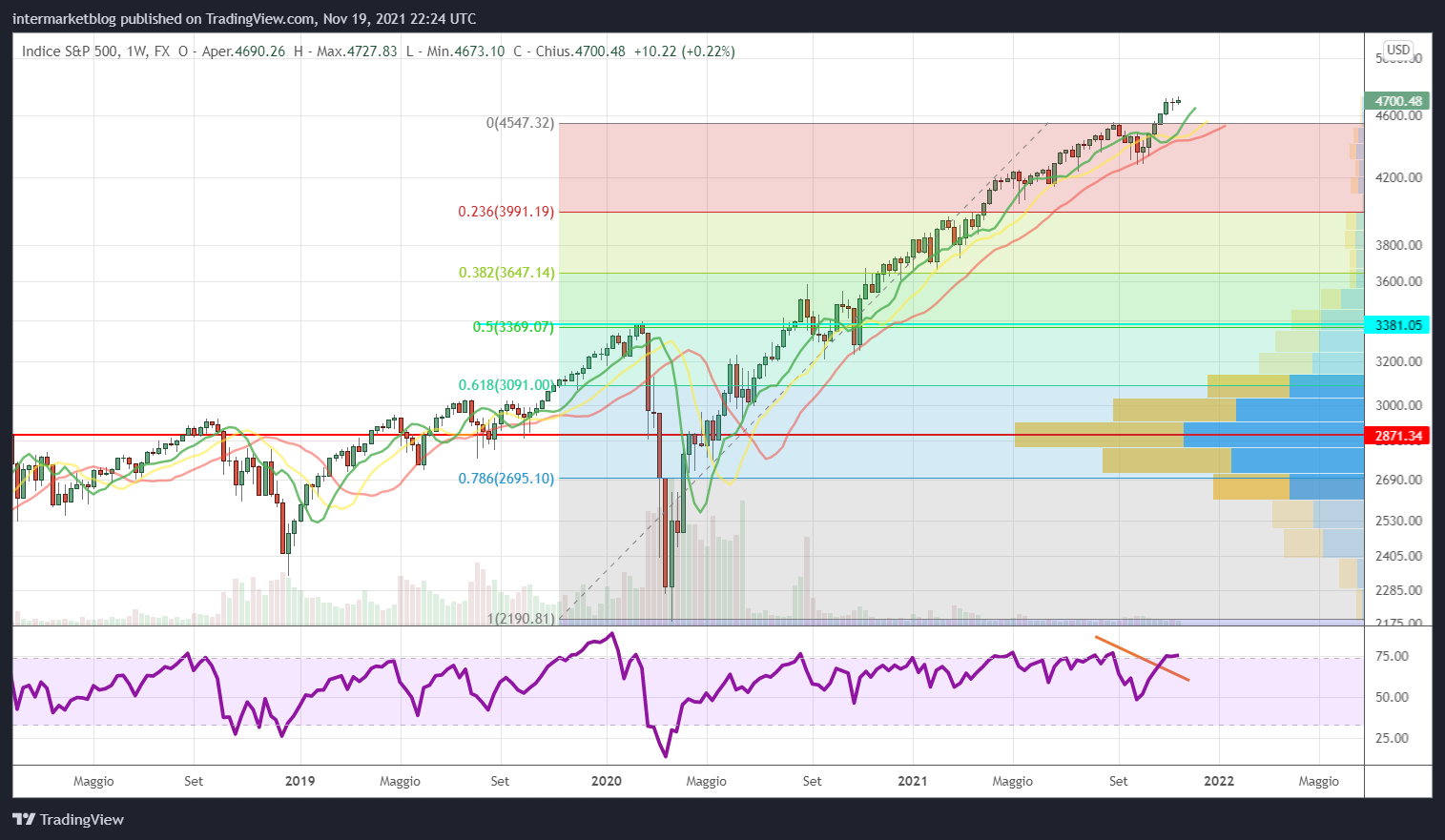The width and height of the screenshot is (1445, 840).
Task: Select the 0.236(3991.19) Fibonacci label
Action: 506,212
